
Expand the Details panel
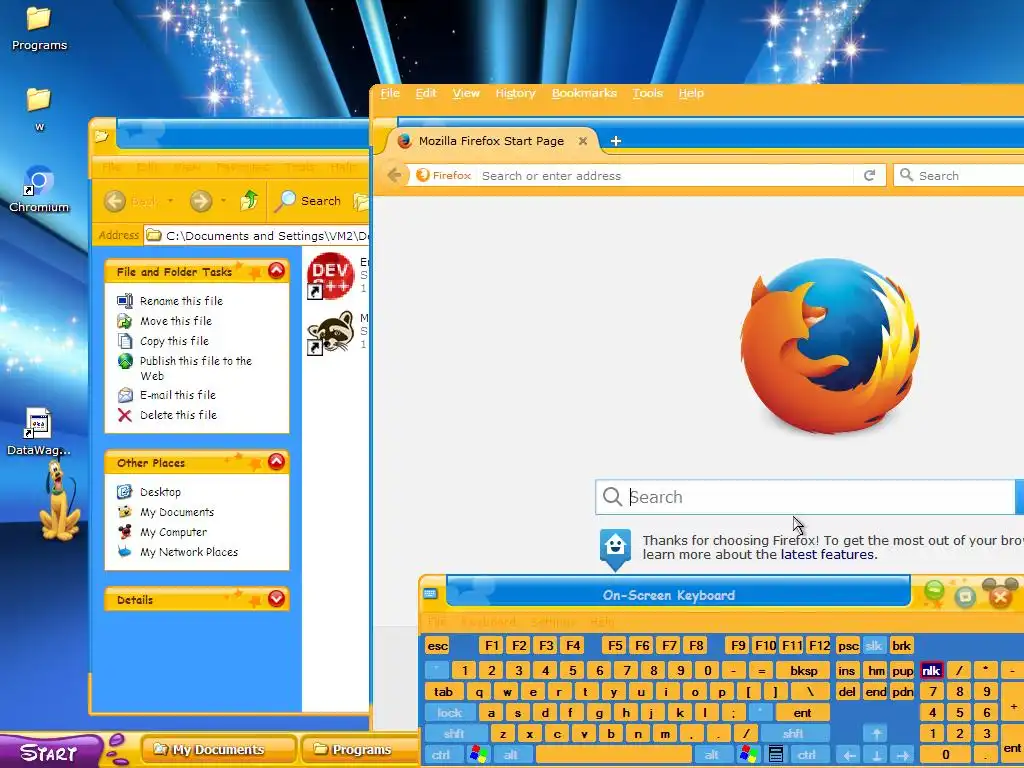tap(276, 598)
